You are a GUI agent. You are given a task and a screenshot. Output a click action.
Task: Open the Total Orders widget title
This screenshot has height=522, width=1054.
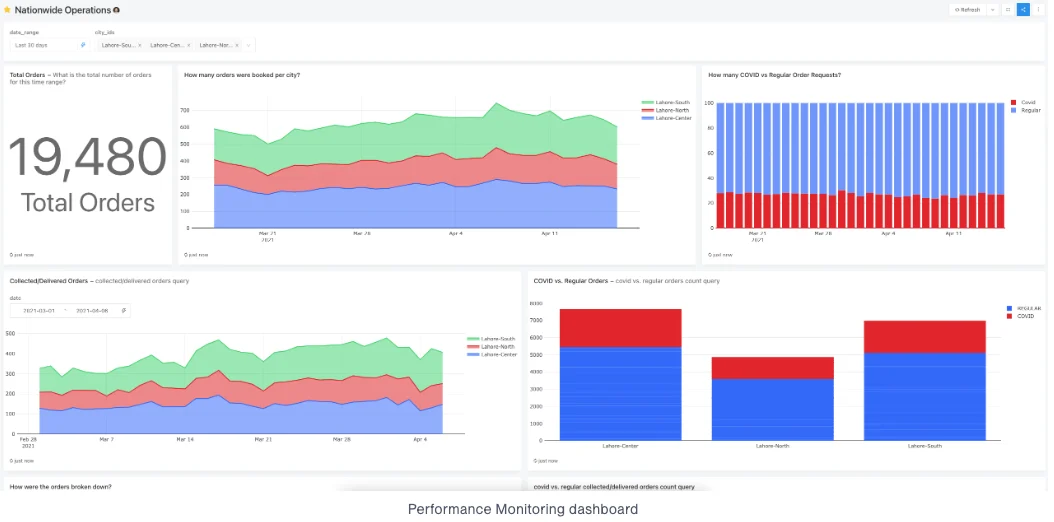28,75
